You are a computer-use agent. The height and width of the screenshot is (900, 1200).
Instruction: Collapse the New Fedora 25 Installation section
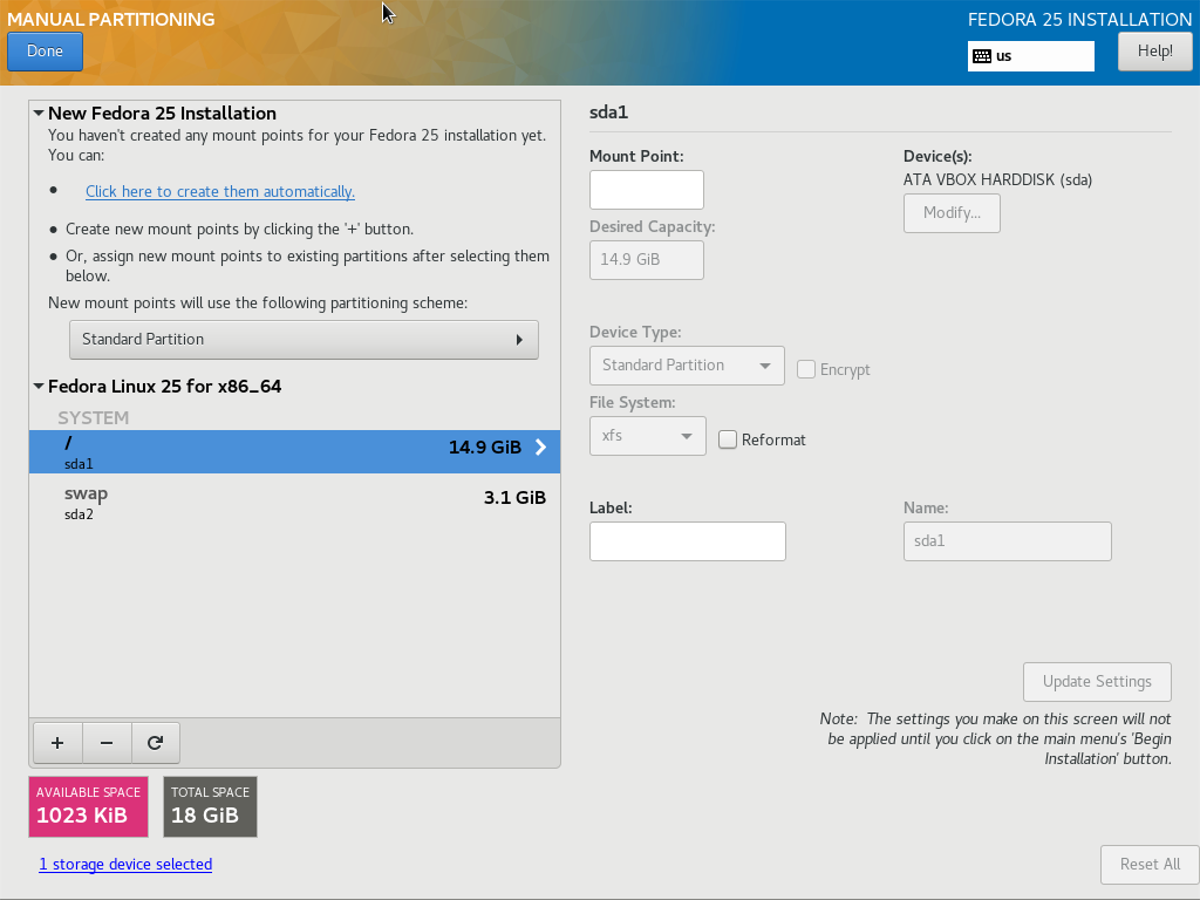[39, 113]
